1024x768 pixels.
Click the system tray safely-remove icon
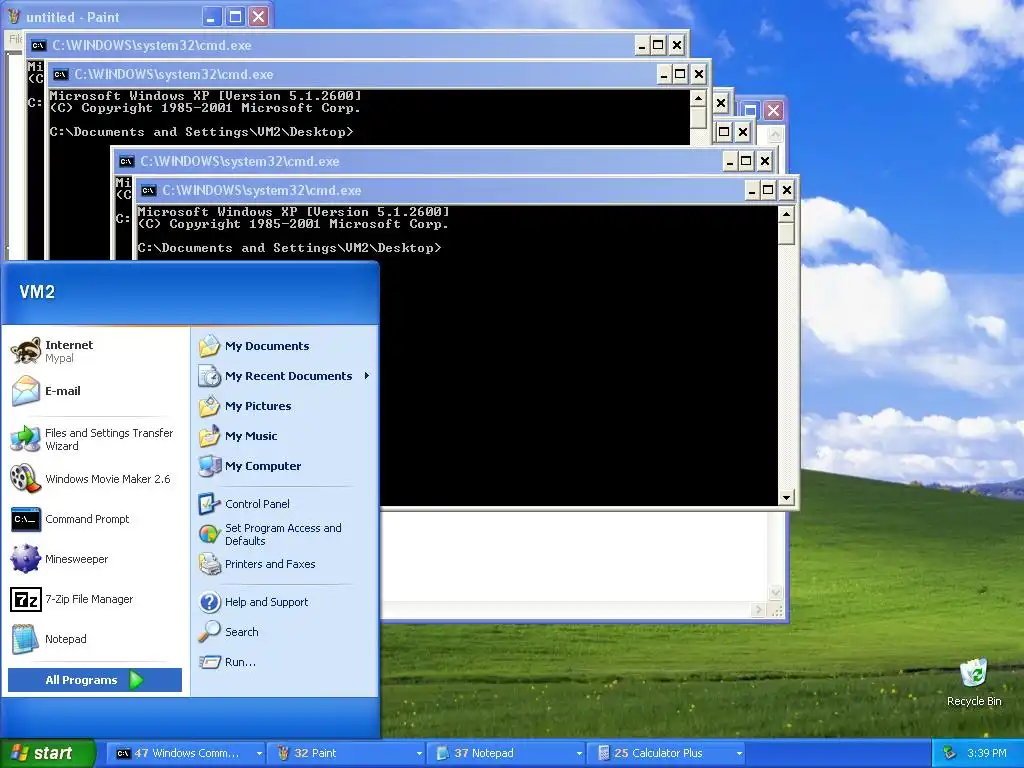coord(949,753)
